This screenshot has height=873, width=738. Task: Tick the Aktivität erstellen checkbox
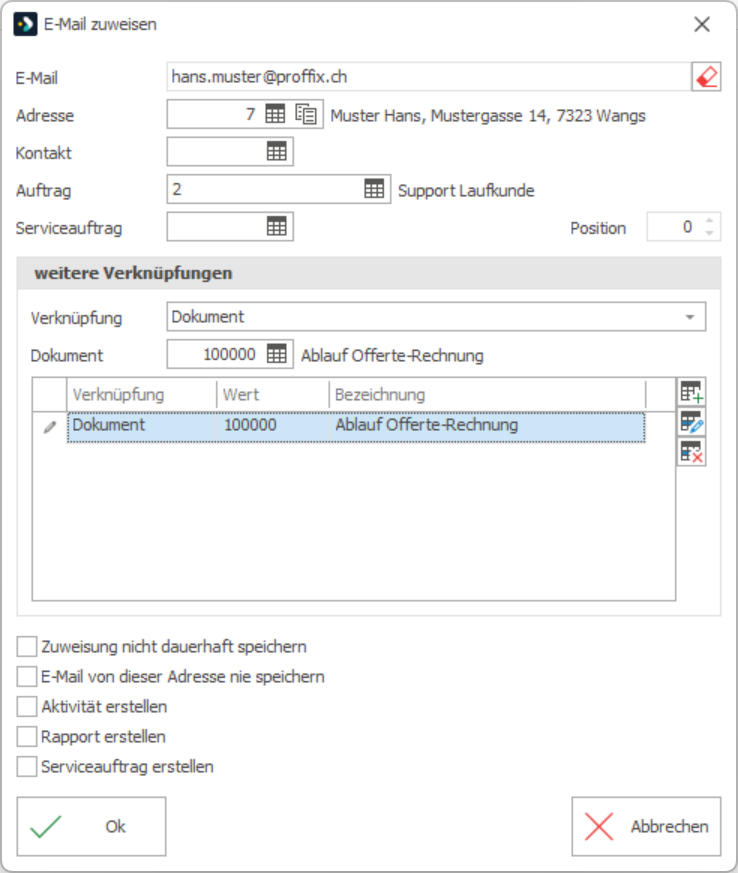[27, 707]
